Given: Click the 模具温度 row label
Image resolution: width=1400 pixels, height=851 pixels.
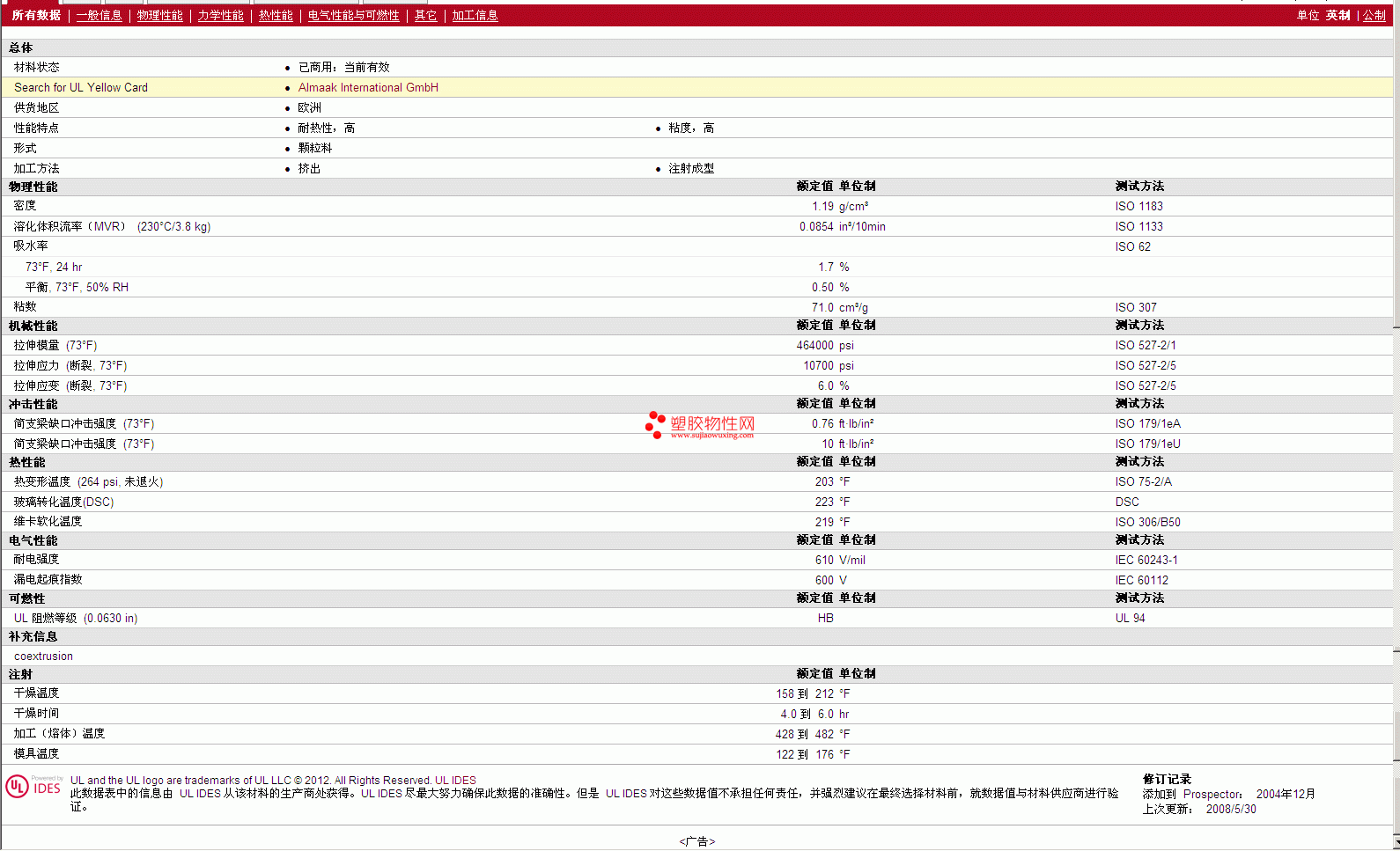Looking at the screenshot, I should click(36, 754).
